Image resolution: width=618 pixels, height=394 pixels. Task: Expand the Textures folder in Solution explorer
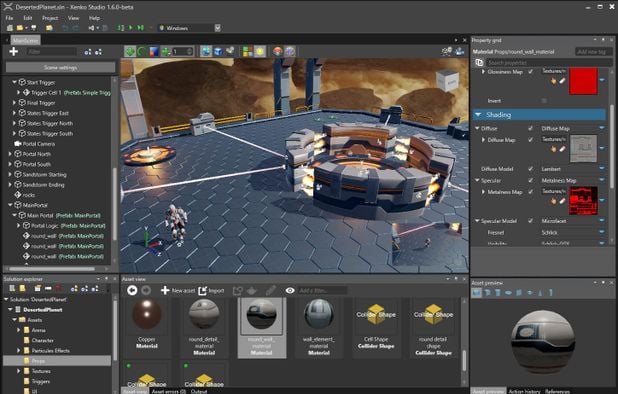[18, 371]
